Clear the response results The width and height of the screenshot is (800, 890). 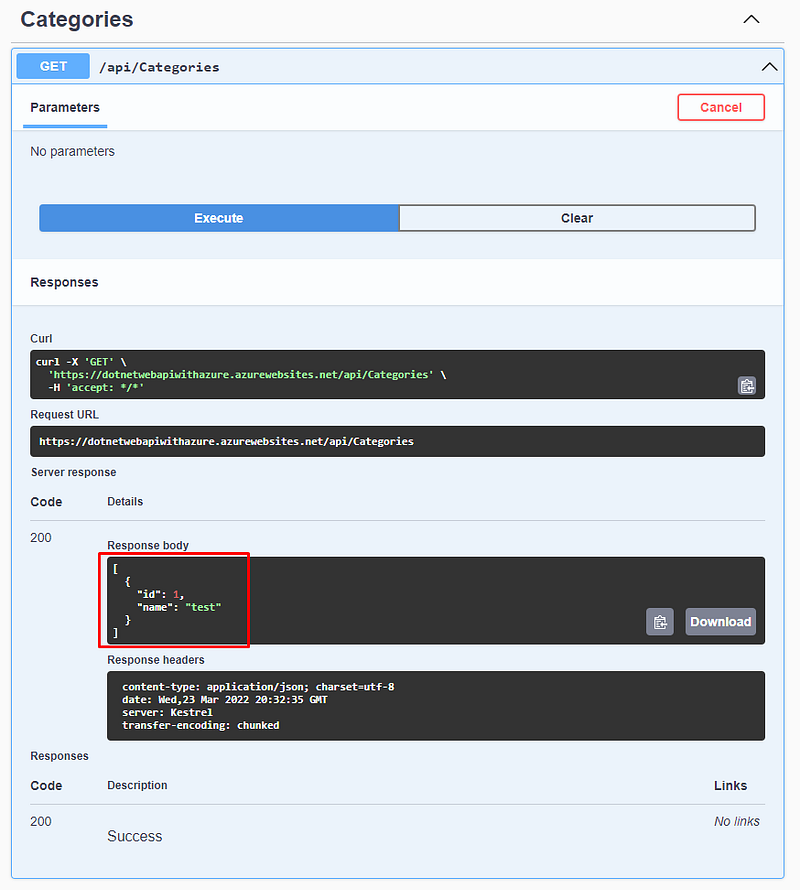pyautogui.click(x=577, y=218)
